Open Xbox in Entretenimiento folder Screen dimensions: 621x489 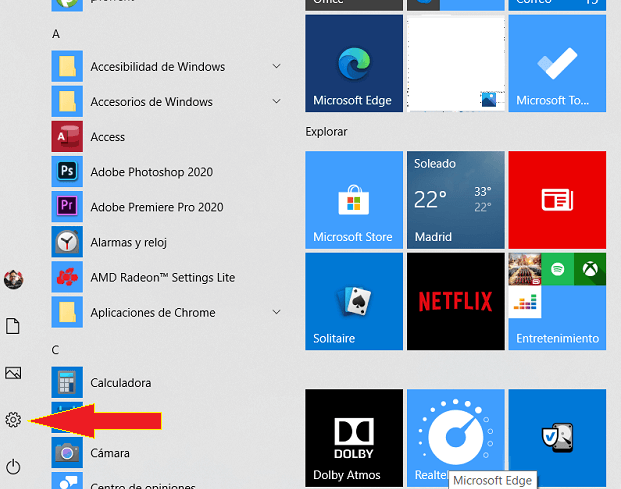pyautogui.click(x=590, y=269)
